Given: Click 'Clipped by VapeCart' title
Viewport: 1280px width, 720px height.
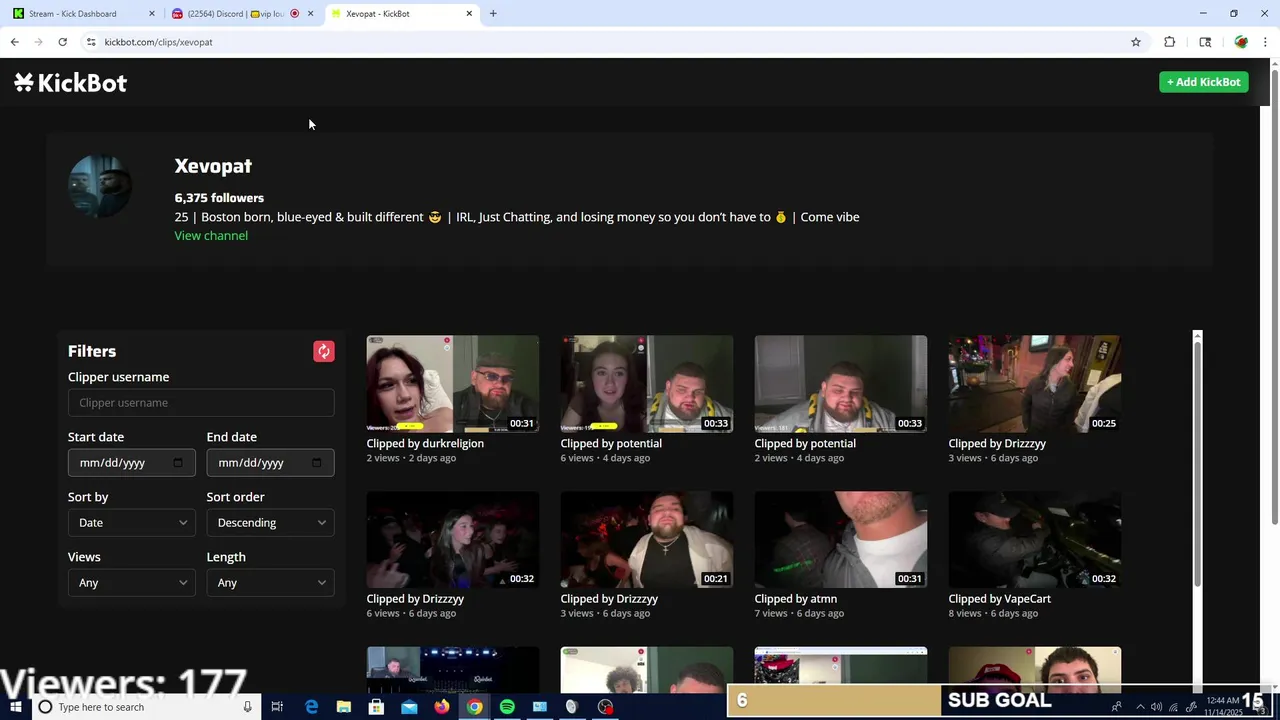Looking at the screenshot, I should tap(999, 599).
